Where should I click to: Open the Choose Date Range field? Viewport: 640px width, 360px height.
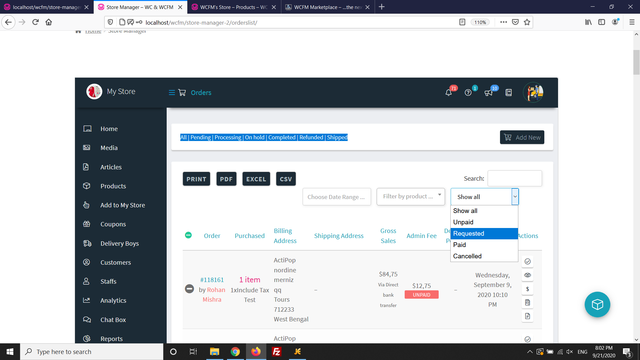click(337, 197)
